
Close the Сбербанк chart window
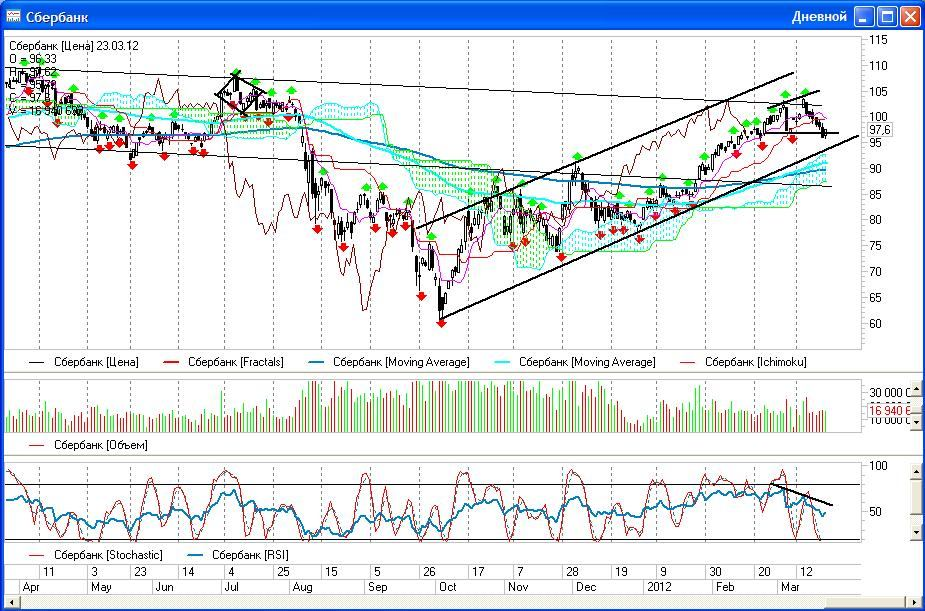pyautogui.click(x=910, y=17)
